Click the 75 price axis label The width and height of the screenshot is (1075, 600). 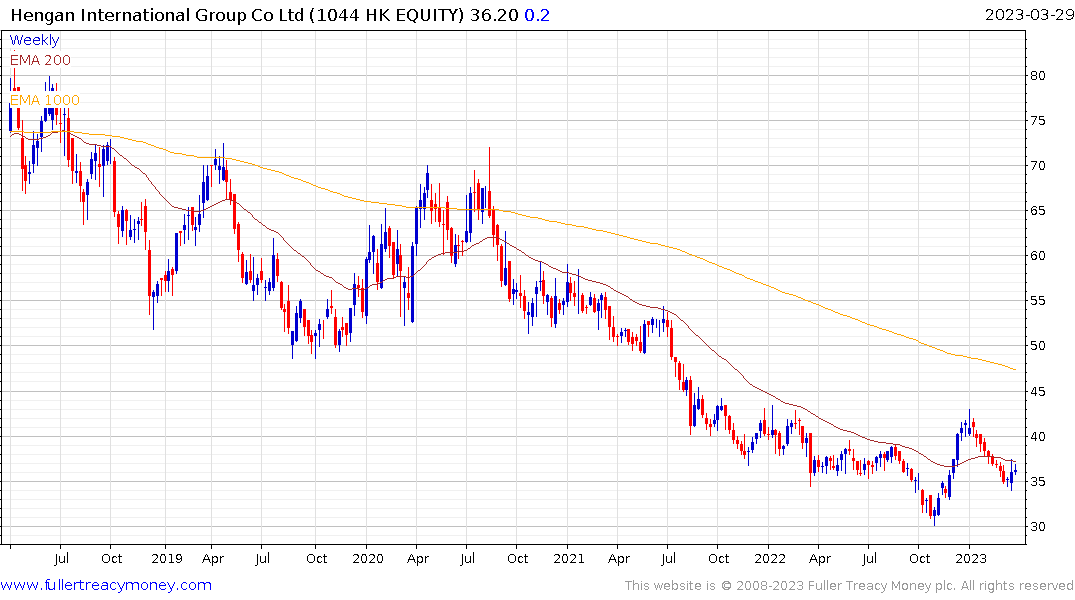click(1037, 121)
